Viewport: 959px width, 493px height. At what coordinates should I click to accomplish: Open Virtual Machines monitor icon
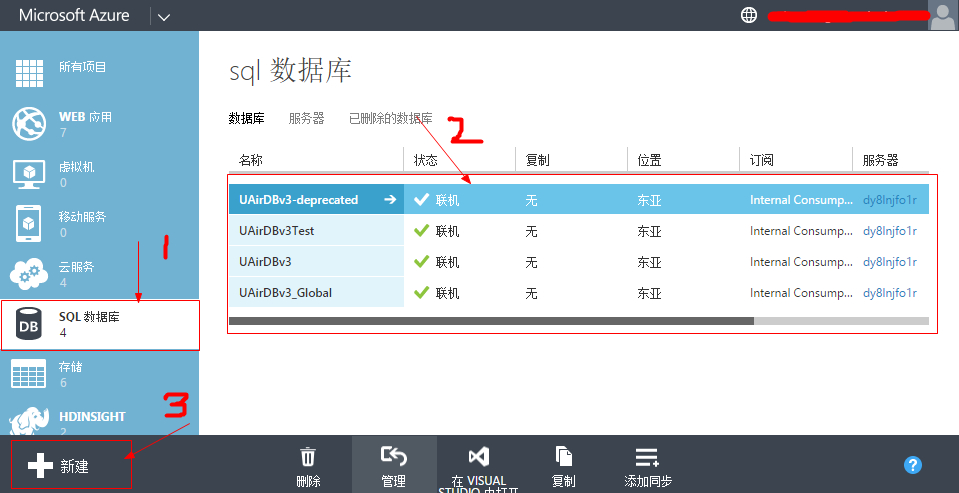coord(29,173)
